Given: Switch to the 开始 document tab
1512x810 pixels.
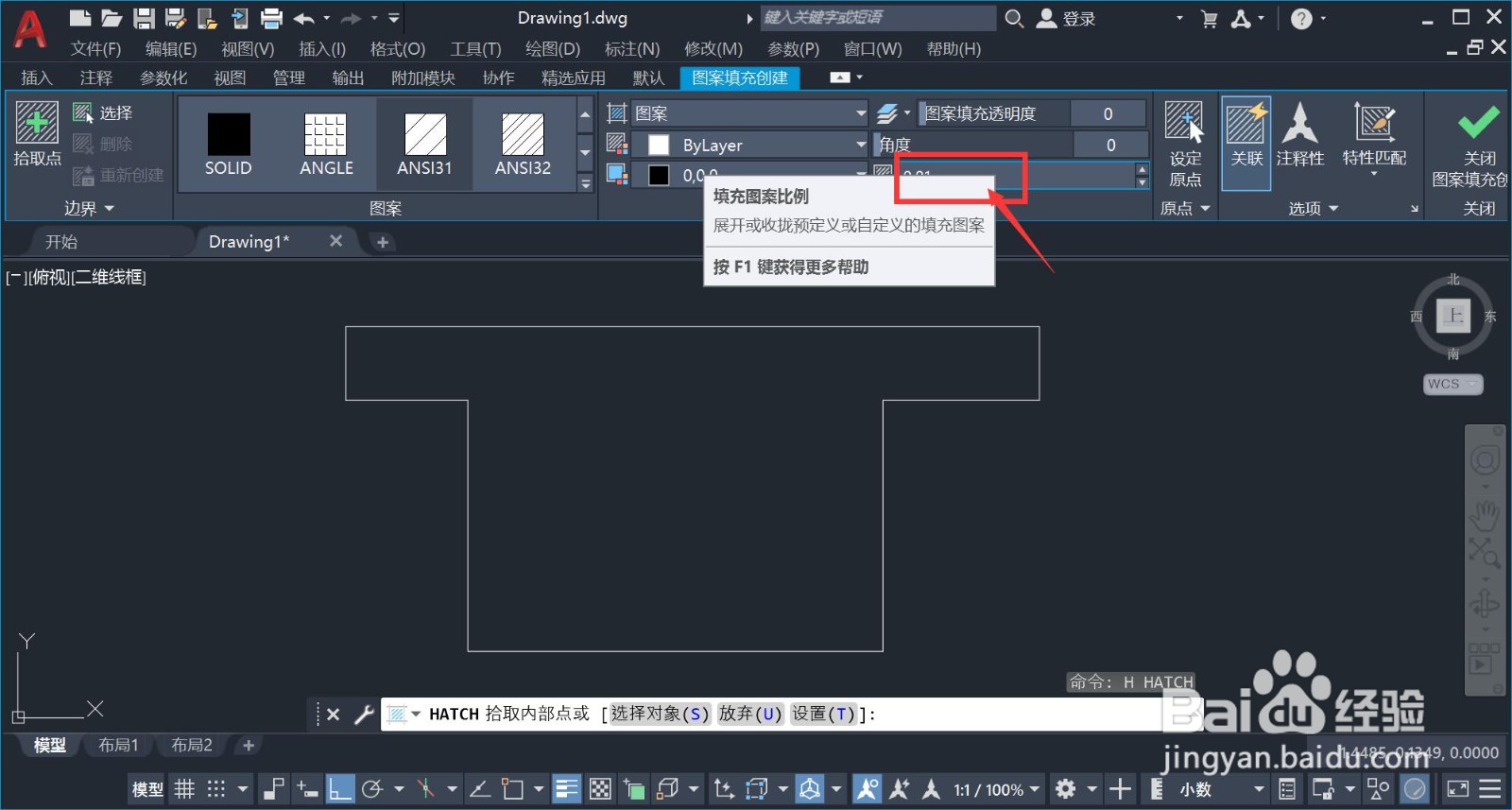Looking at the screenshot, I should 61,242.
